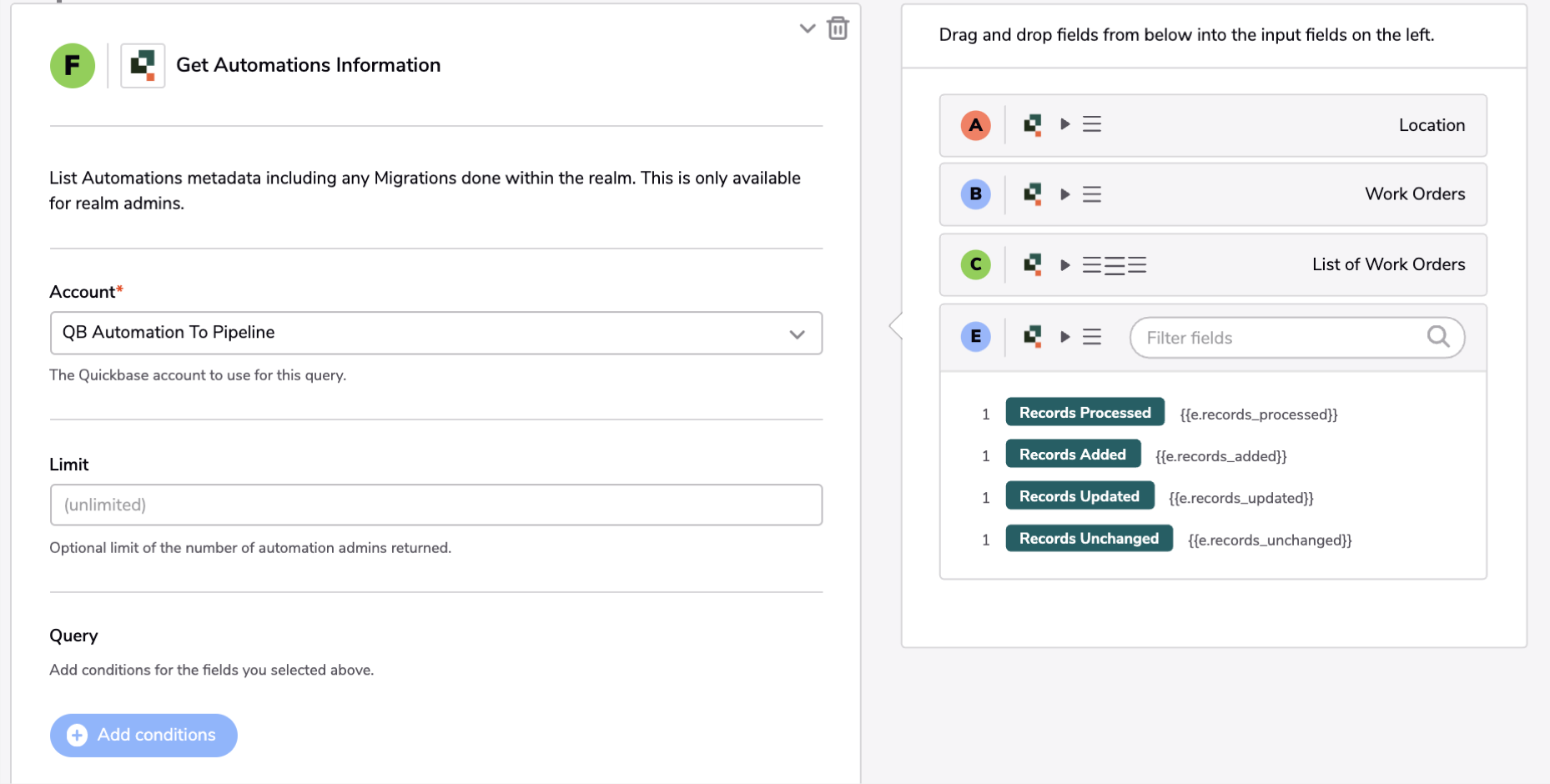Expand the Work Orders step B fields
Screen dimensions: 1550x784
coord(1065,194)
